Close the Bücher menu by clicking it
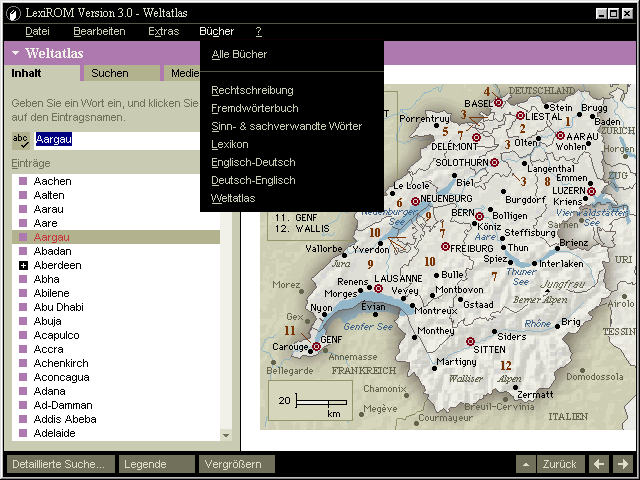640x480 pixels. (x=216, y=31)
